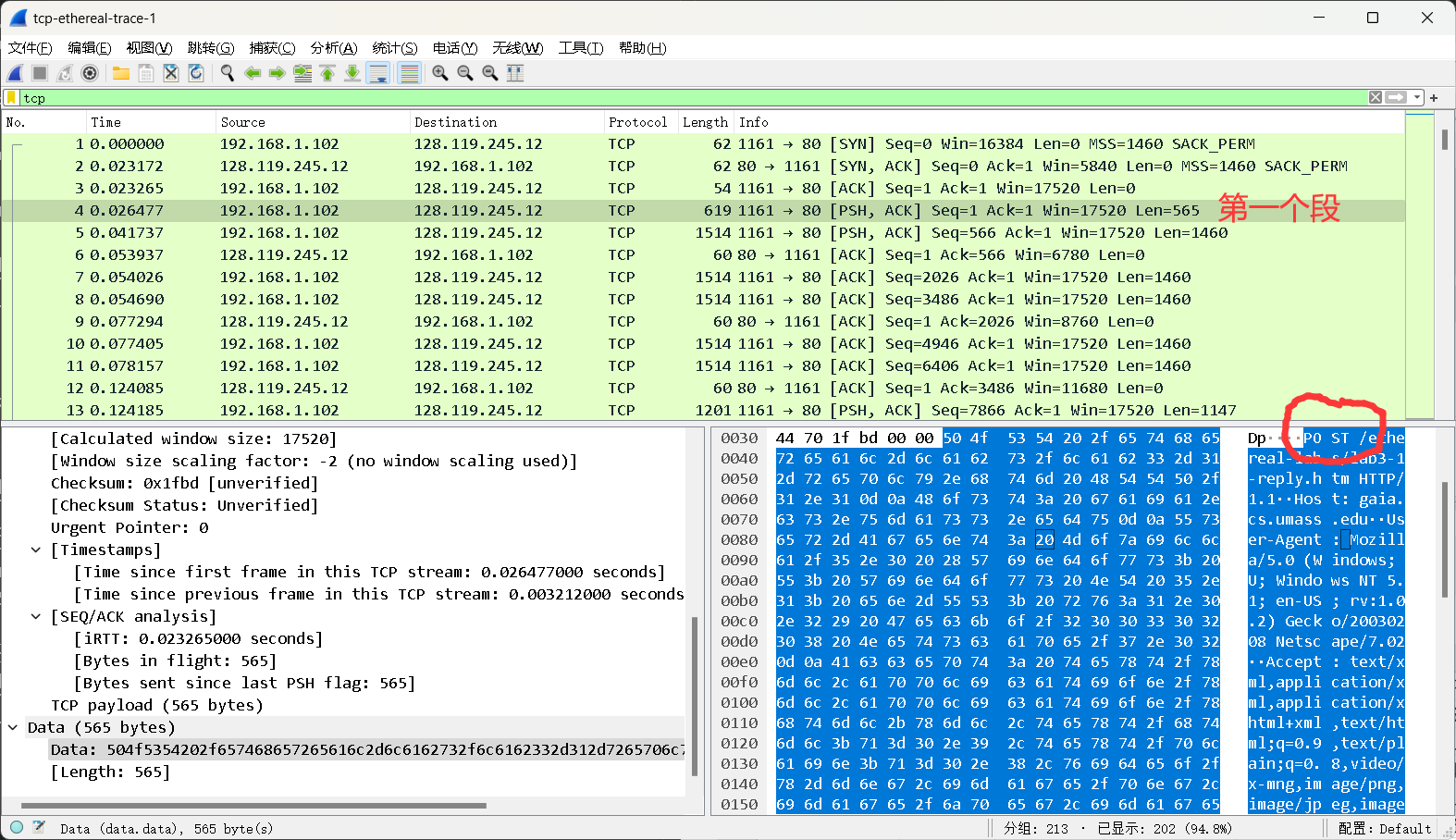The width and height of the screenshot is (1456, 840).
Task: Open the 分析(A) menu
Action: (333, 48)
